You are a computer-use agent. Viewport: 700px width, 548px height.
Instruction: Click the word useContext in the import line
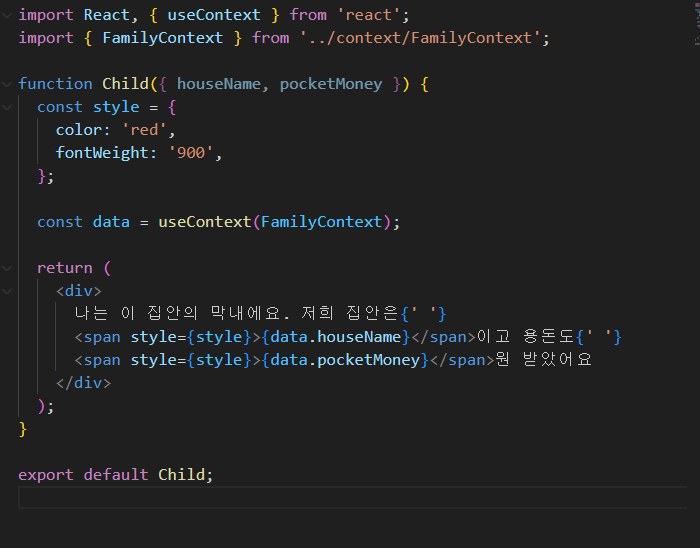click(214, 15)
